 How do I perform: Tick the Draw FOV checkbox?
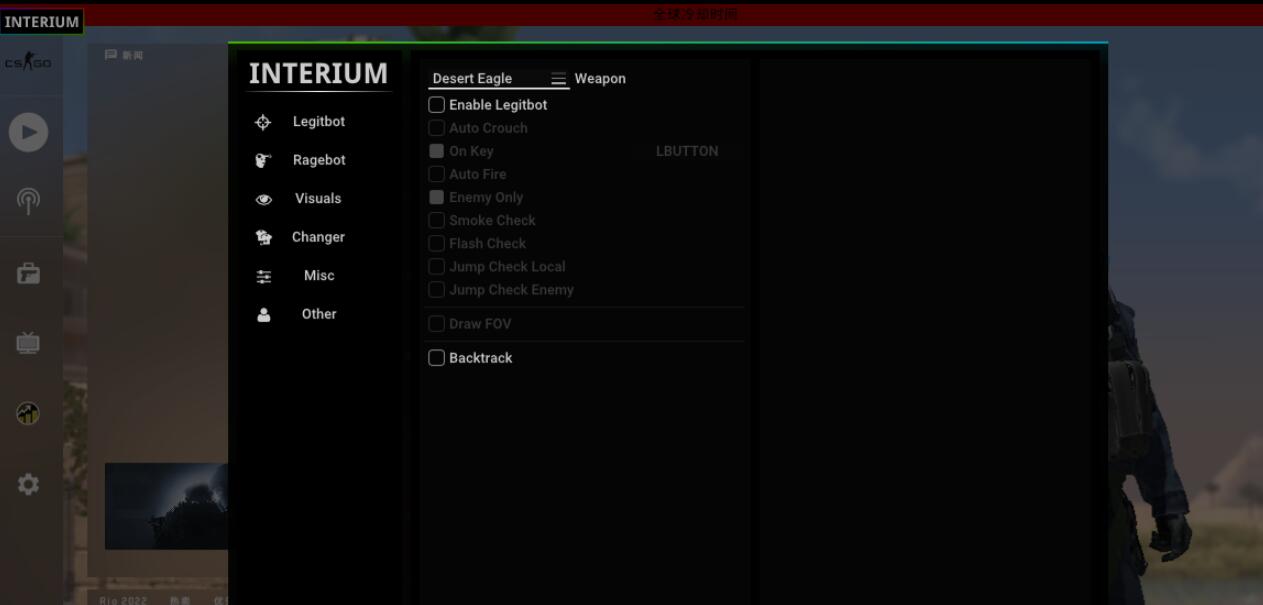click(x=437, y=324)
